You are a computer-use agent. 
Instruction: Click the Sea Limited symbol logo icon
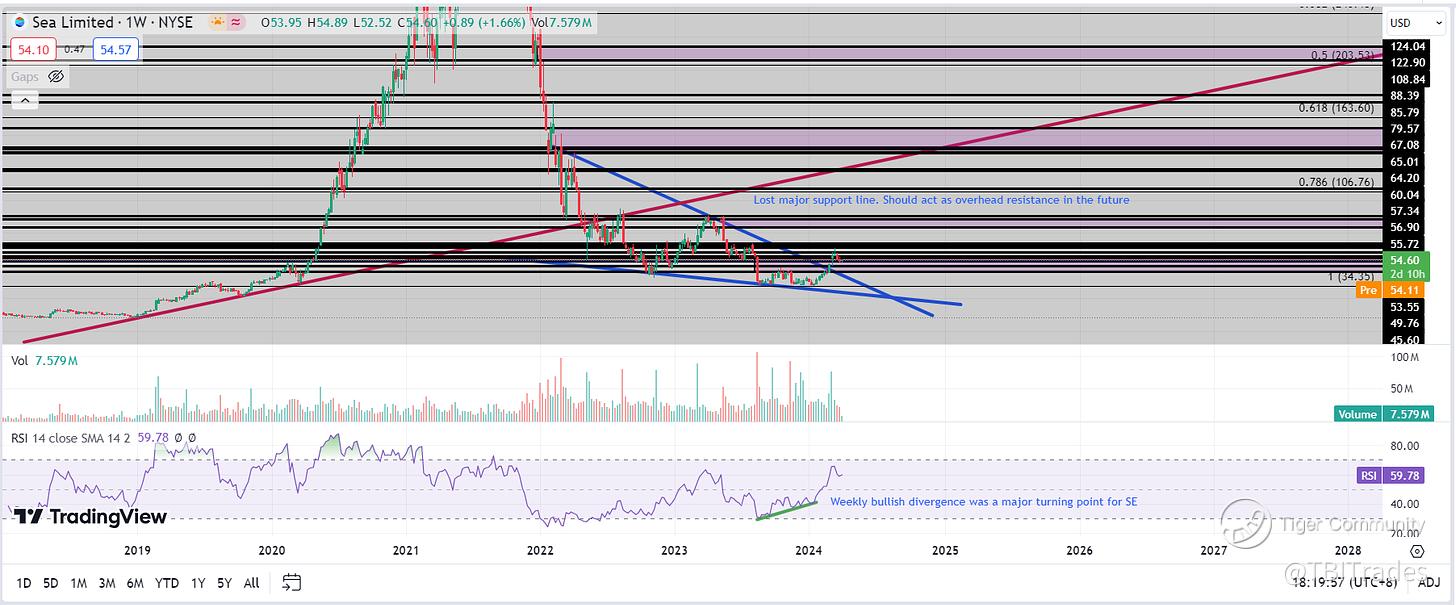tap(19, 21)
